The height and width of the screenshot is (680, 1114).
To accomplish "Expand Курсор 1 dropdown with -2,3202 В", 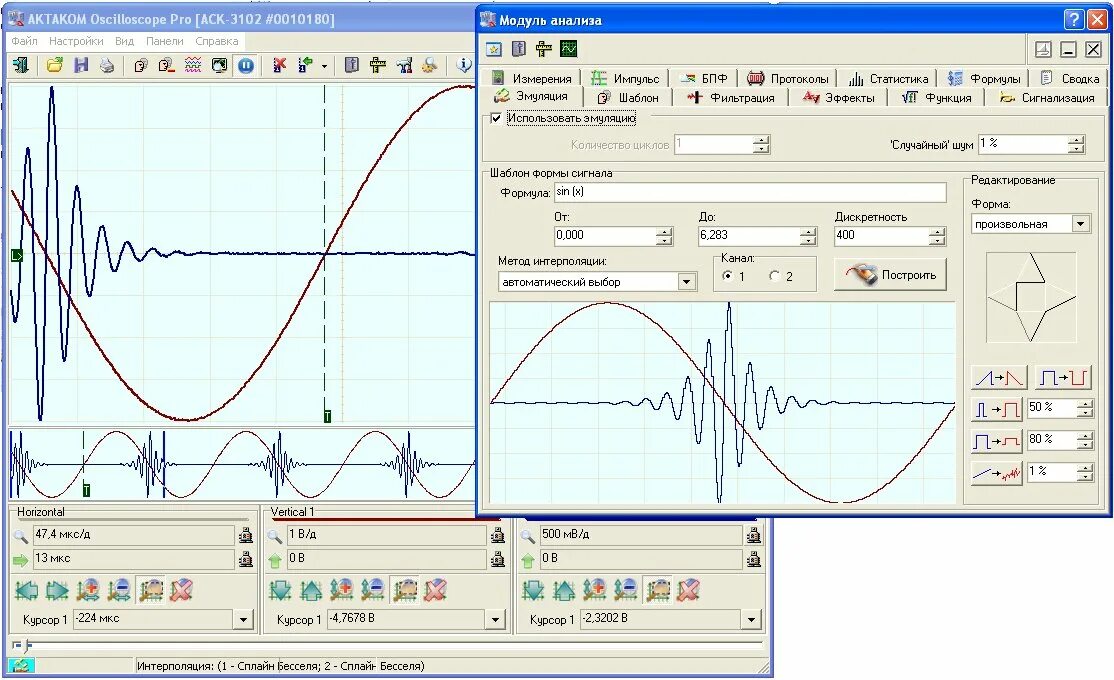I will click(751, 620).
